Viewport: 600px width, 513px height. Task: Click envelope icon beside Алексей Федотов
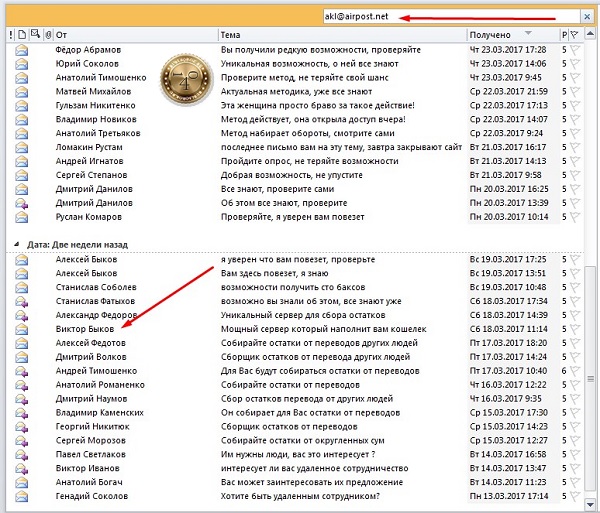tap(21, 343)
